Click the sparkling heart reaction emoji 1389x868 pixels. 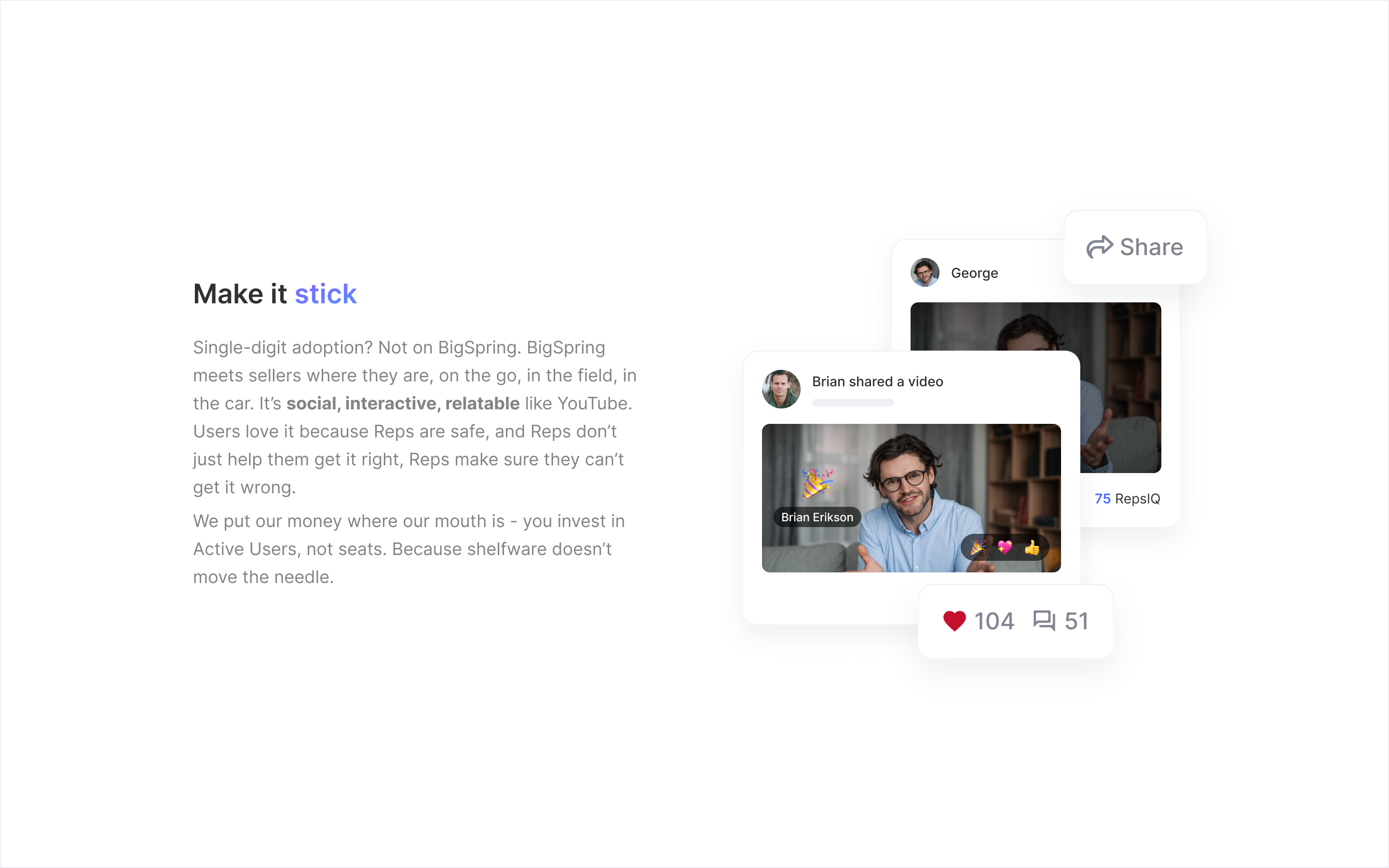tap(1005, 548)
